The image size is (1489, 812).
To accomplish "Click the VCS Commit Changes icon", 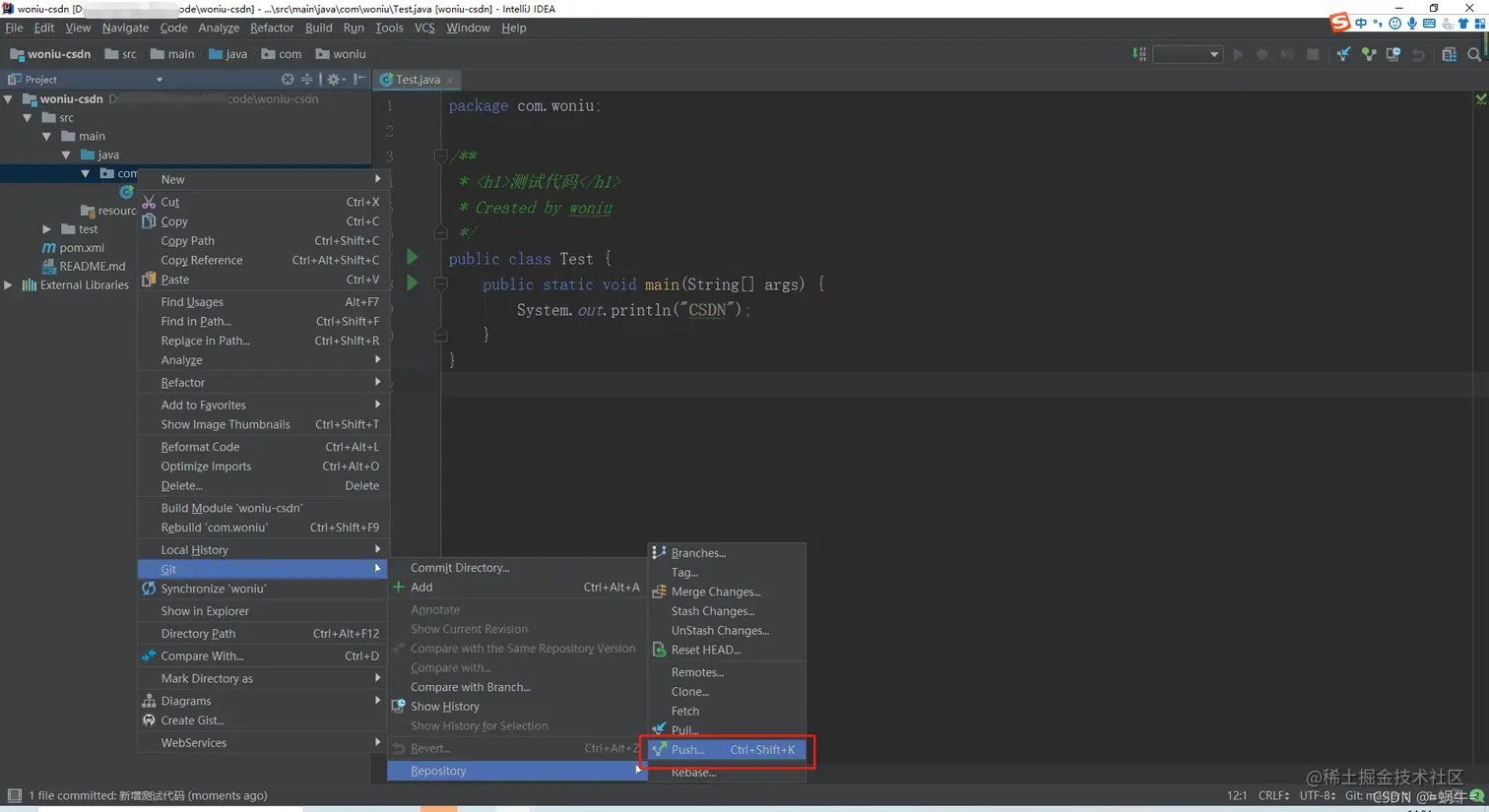I will (1369, 54).
